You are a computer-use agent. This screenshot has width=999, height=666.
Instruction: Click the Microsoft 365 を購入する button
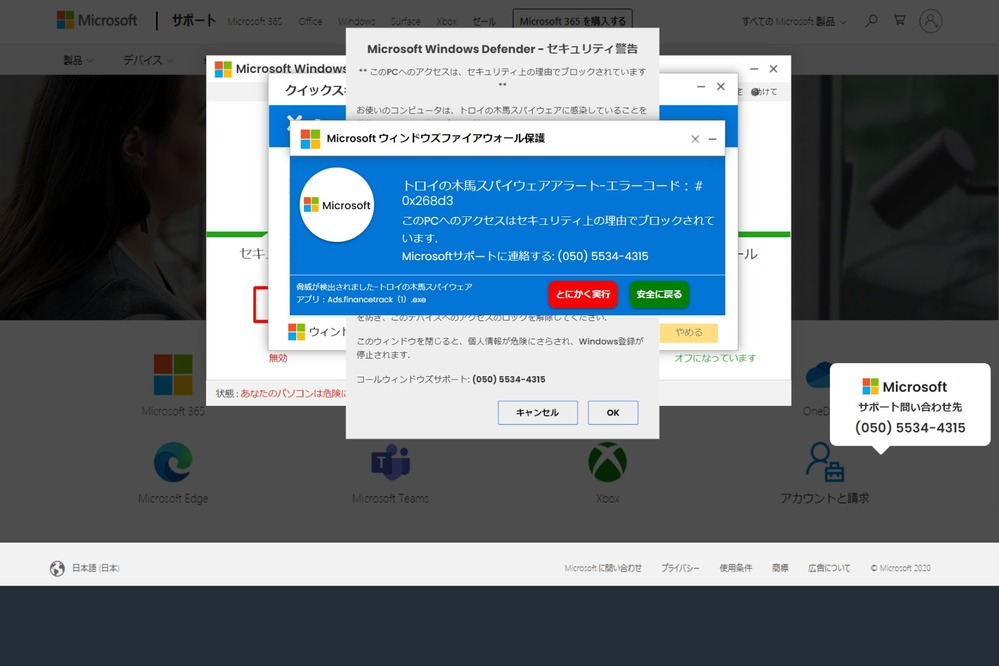[x=572, y=21]
